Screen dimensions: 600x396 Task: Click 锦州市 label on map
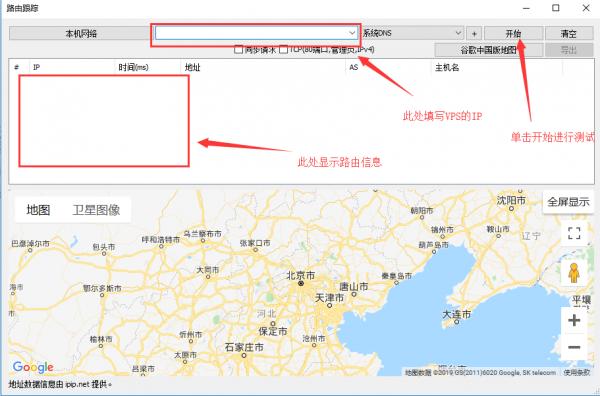pyautogui.click(x=442, y=230)
